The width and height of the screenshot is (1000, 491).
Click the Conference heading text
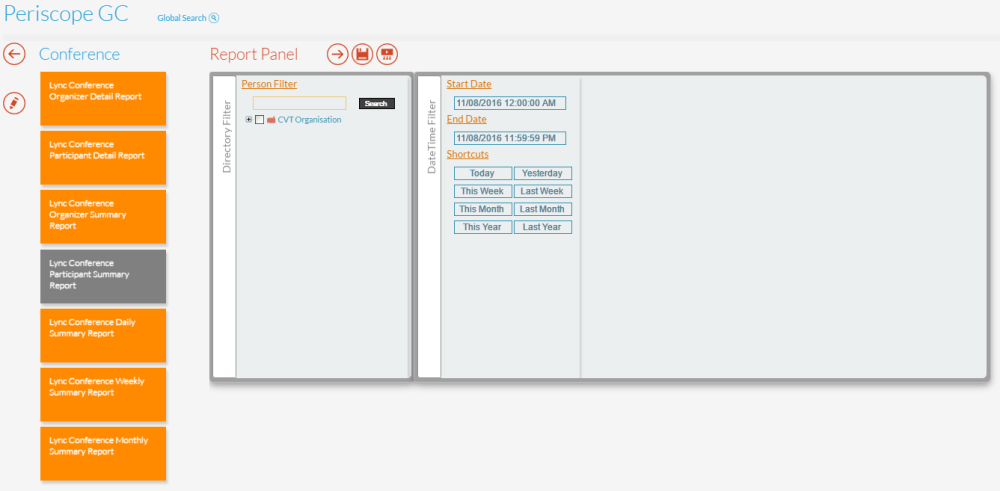click(x=79, y=54)
